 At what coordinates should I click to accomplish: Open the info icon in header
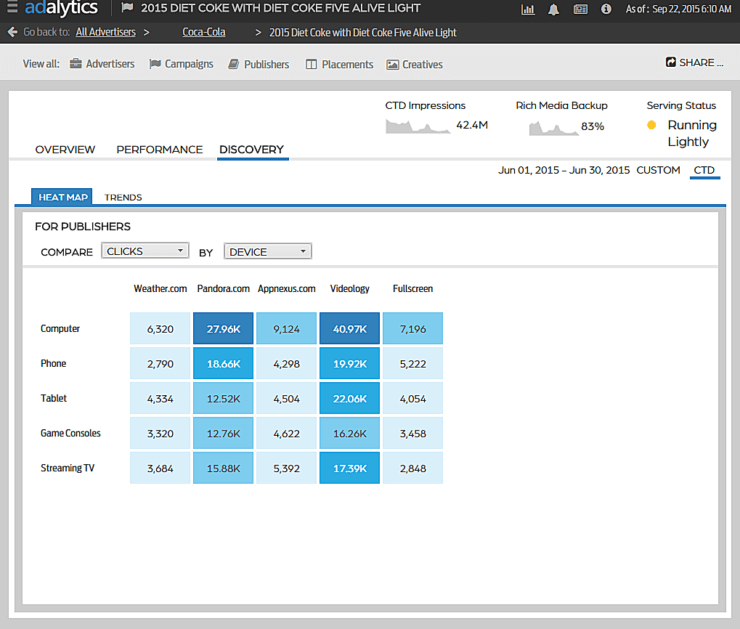[x=606, y=9]
